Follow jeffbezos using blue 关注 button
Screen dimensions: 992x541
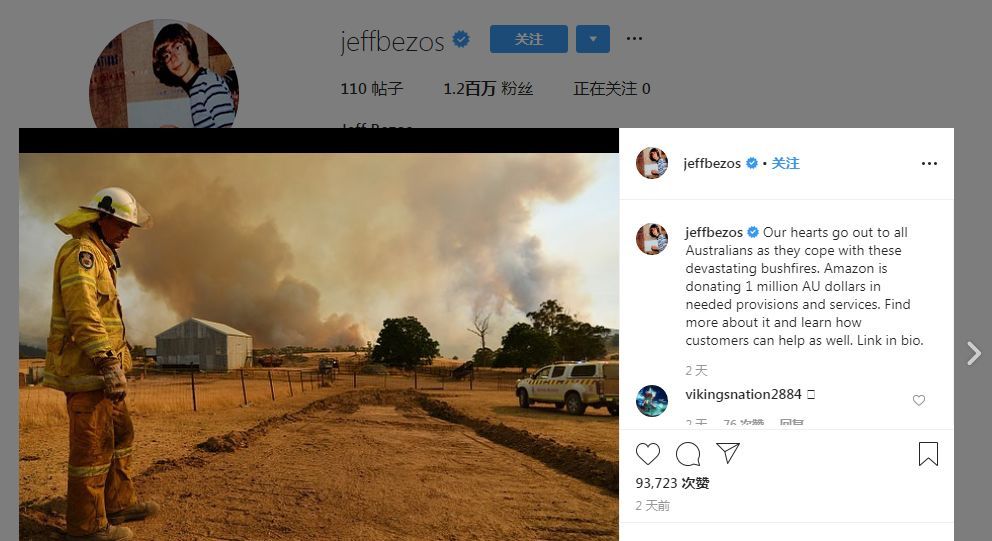(x=529, y=39)
